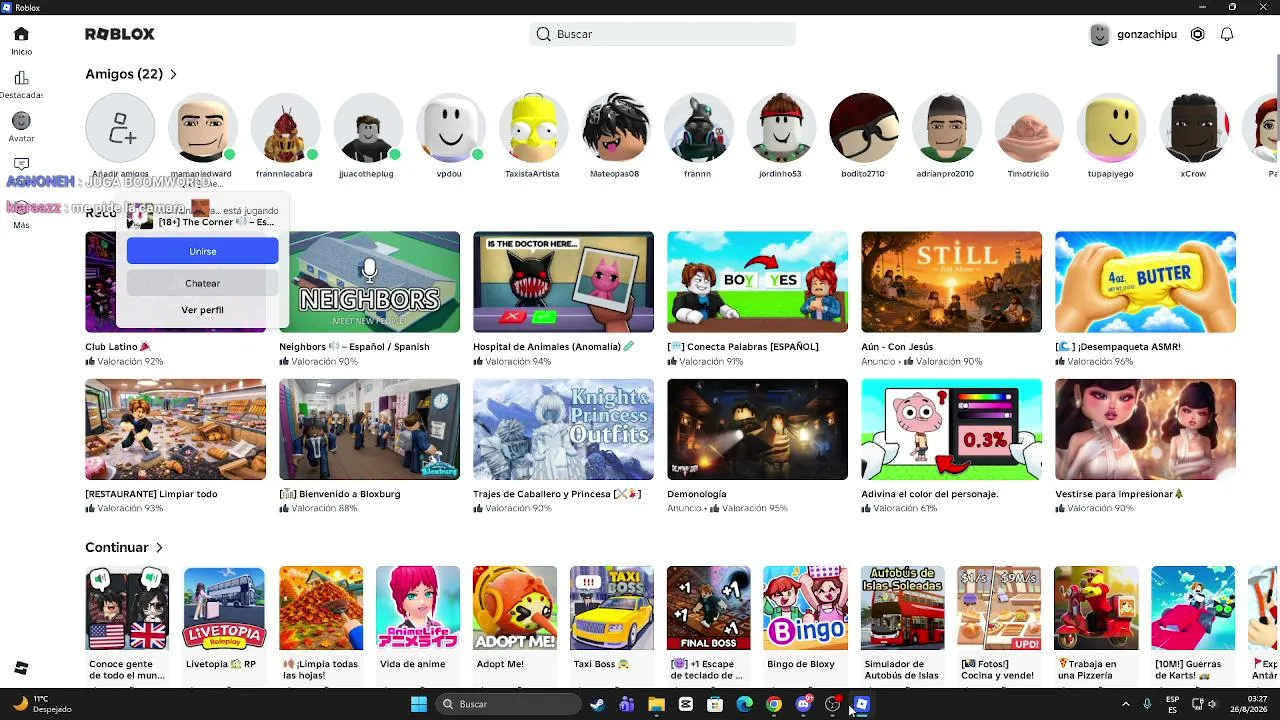Viewport: 1280px width, 720px height.
Task: Open friend frannn's avatar
Action: (698, 128)
